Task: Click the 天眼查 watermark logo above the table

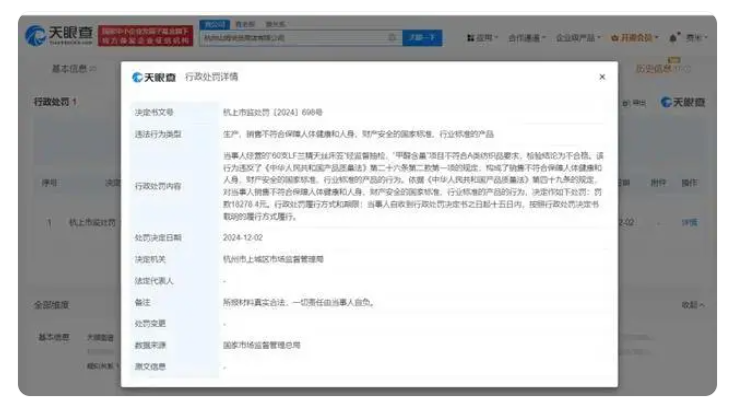Action: pyautogui.click(x=682, y=102)
